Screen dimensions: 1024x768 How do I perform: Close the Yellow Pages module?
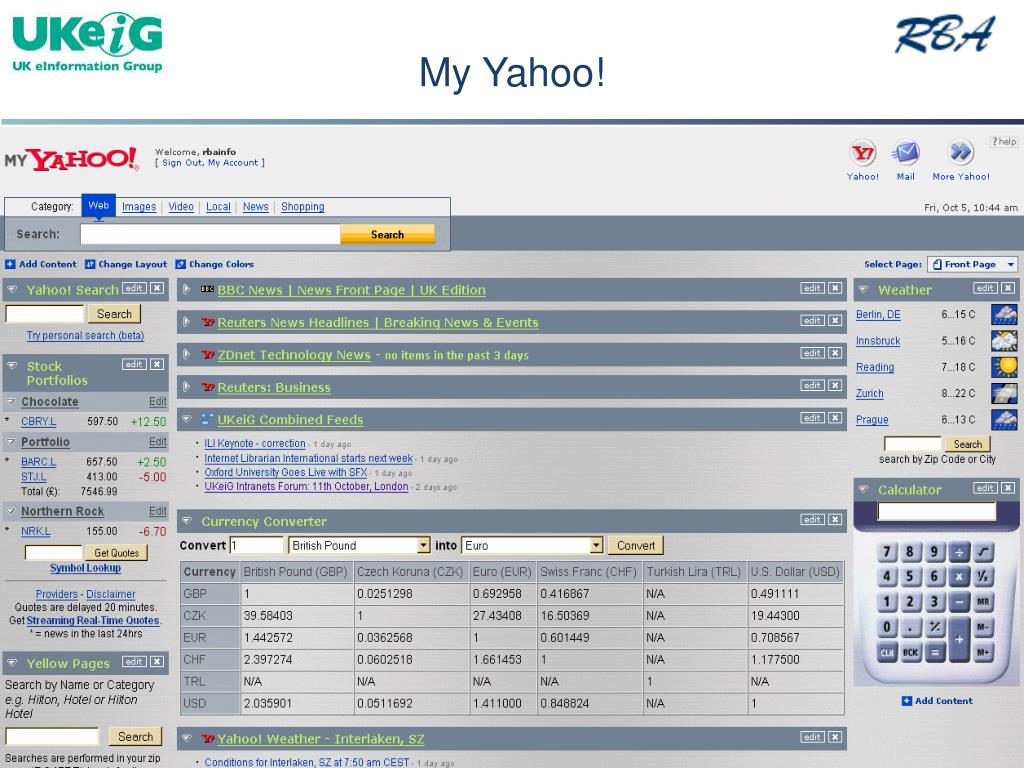157,662
